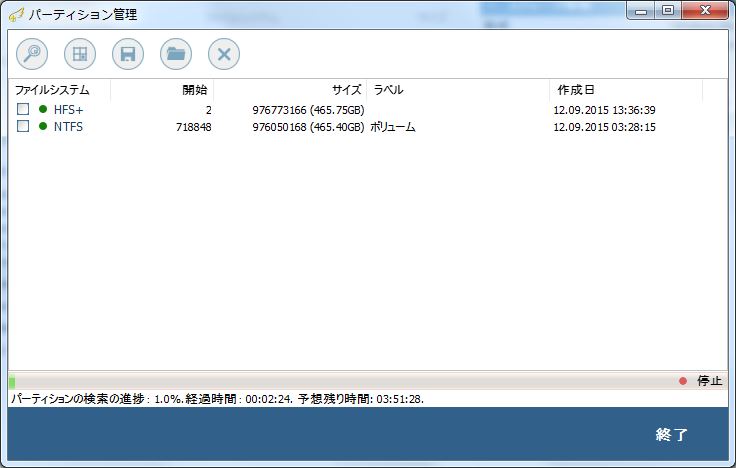
Task: Select the HFS+ file system row
Action: point(368,110)
